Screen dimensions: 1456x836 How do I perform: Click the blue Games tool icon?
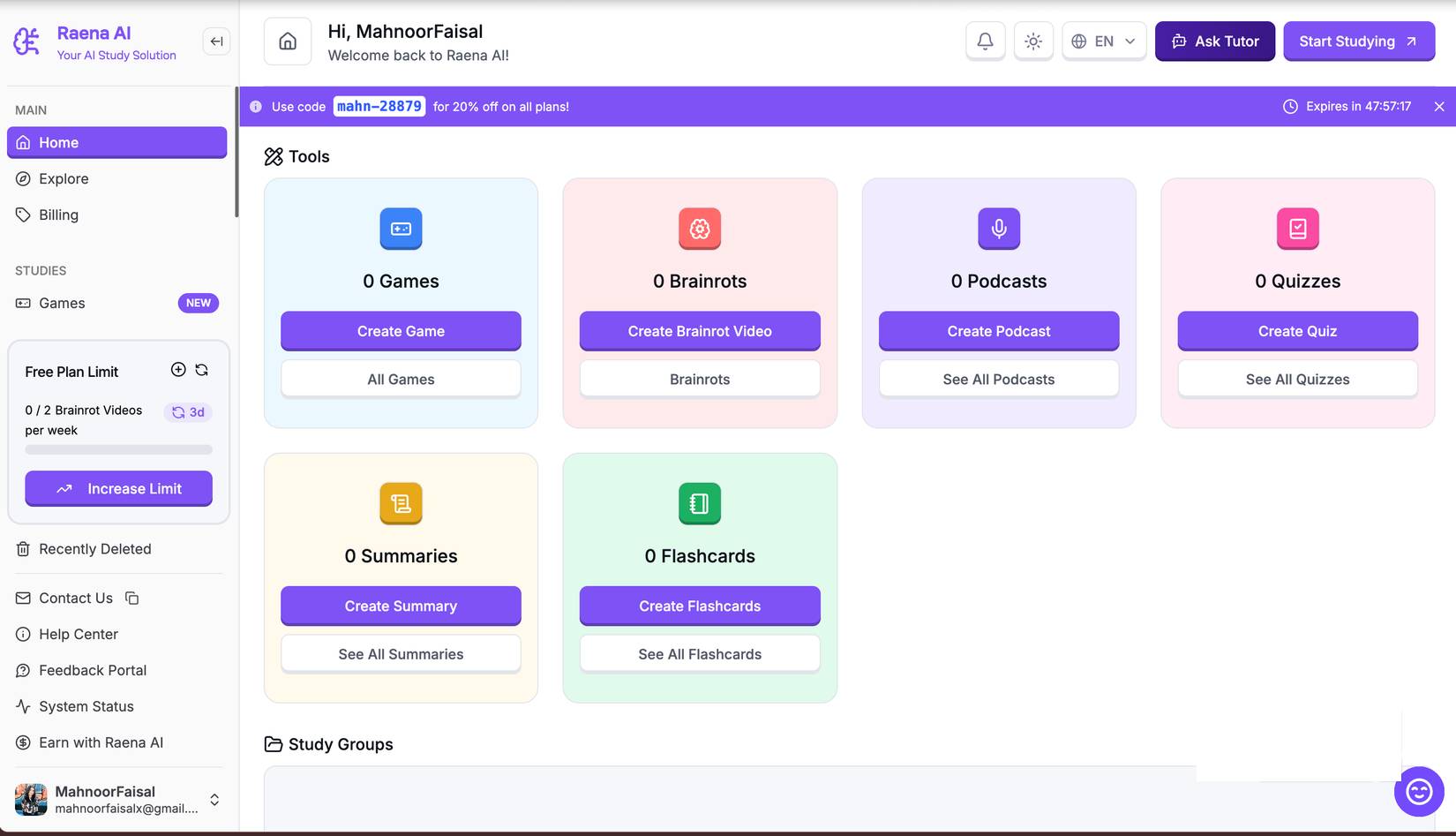[x=401, y=229]
